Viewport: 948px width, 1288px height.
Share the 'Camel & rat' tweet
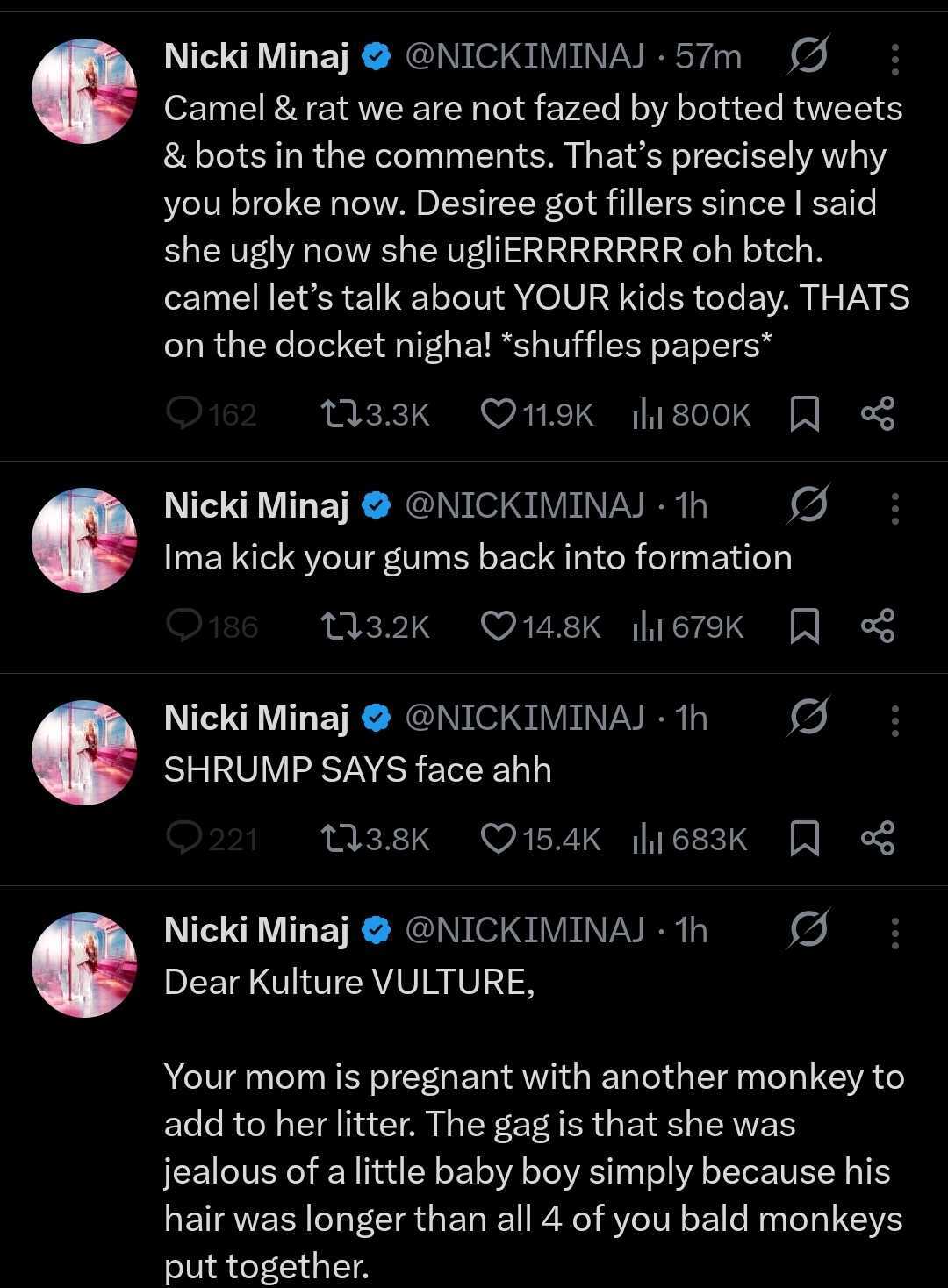pos(877,414)
